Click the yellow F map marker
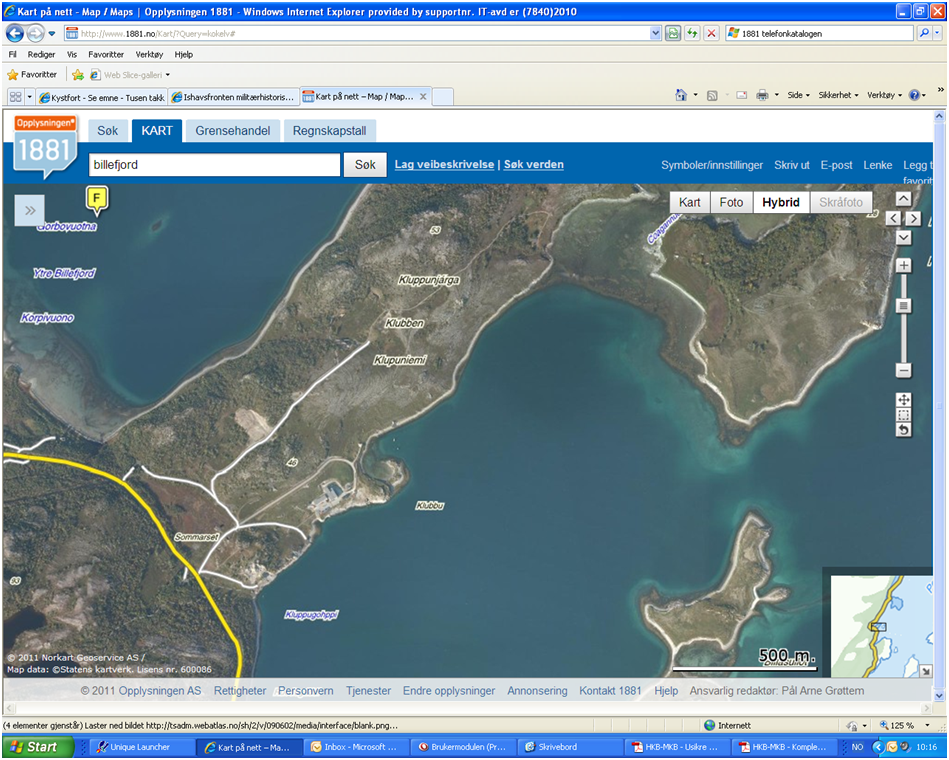Screen dimensions: 949x760 [x=96, y=199]
